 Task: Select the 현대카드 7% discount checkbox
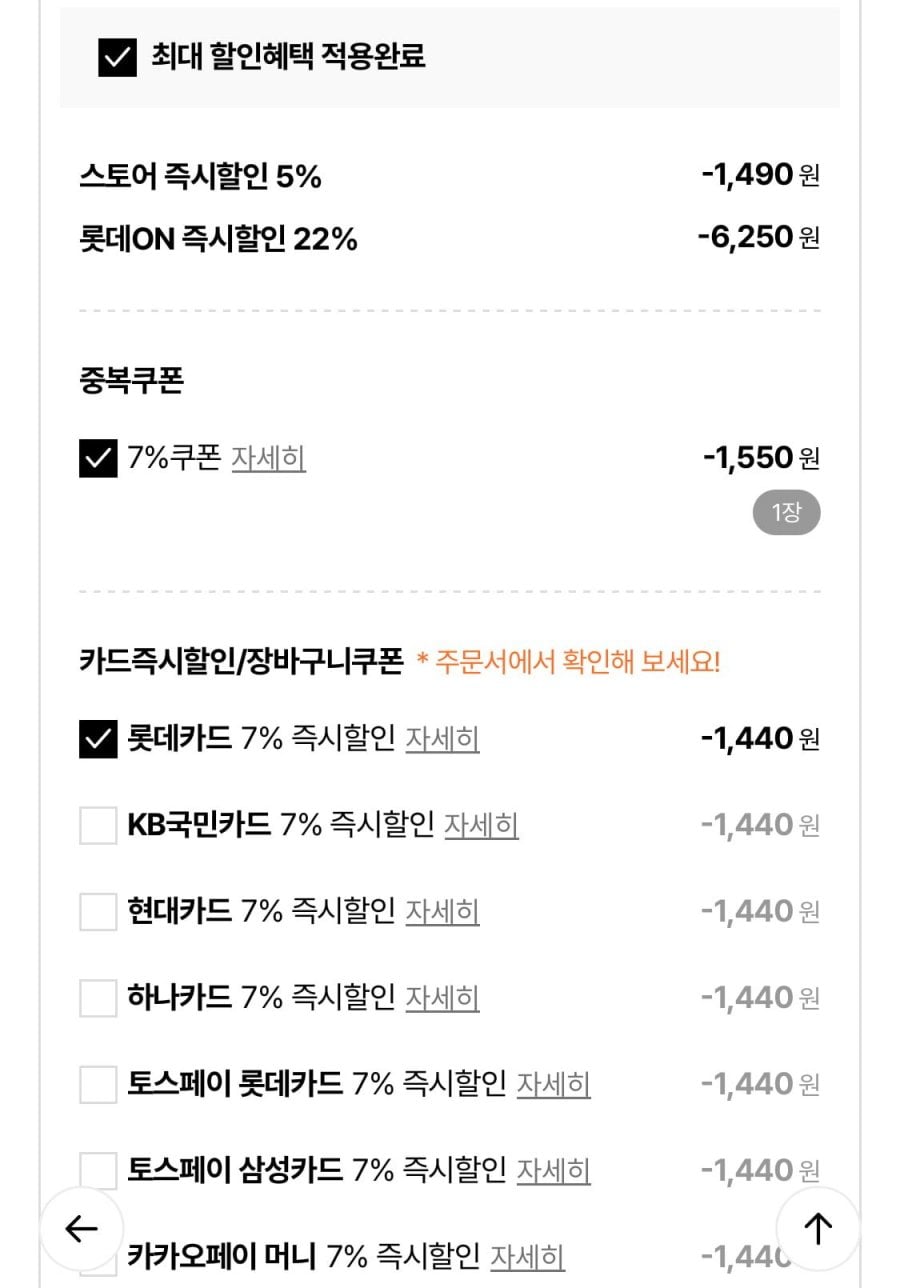click(x=98, y=912)
